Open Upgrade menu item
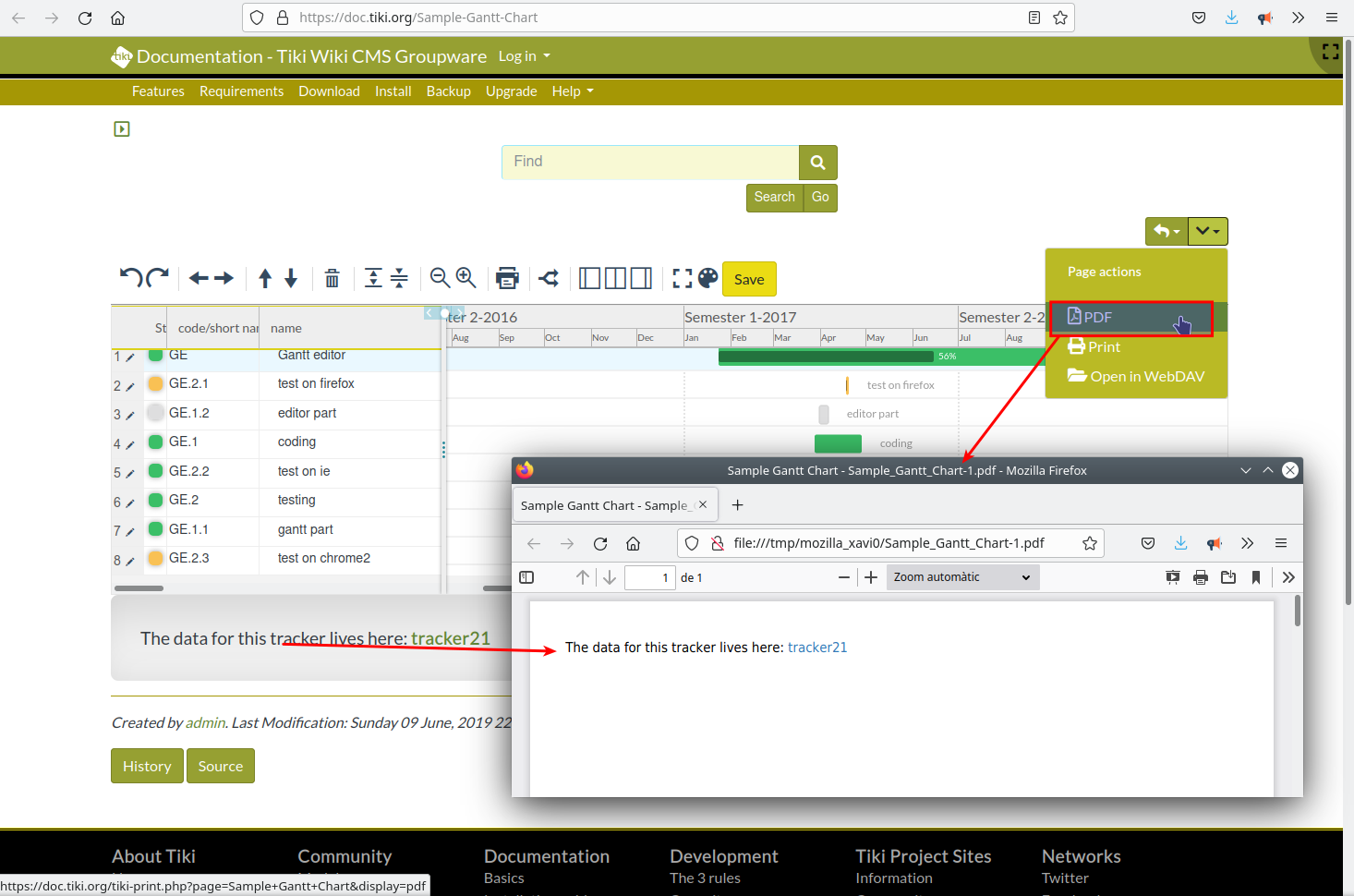Viewport: 1354px width, 896px height. click(x=512, y=91)
